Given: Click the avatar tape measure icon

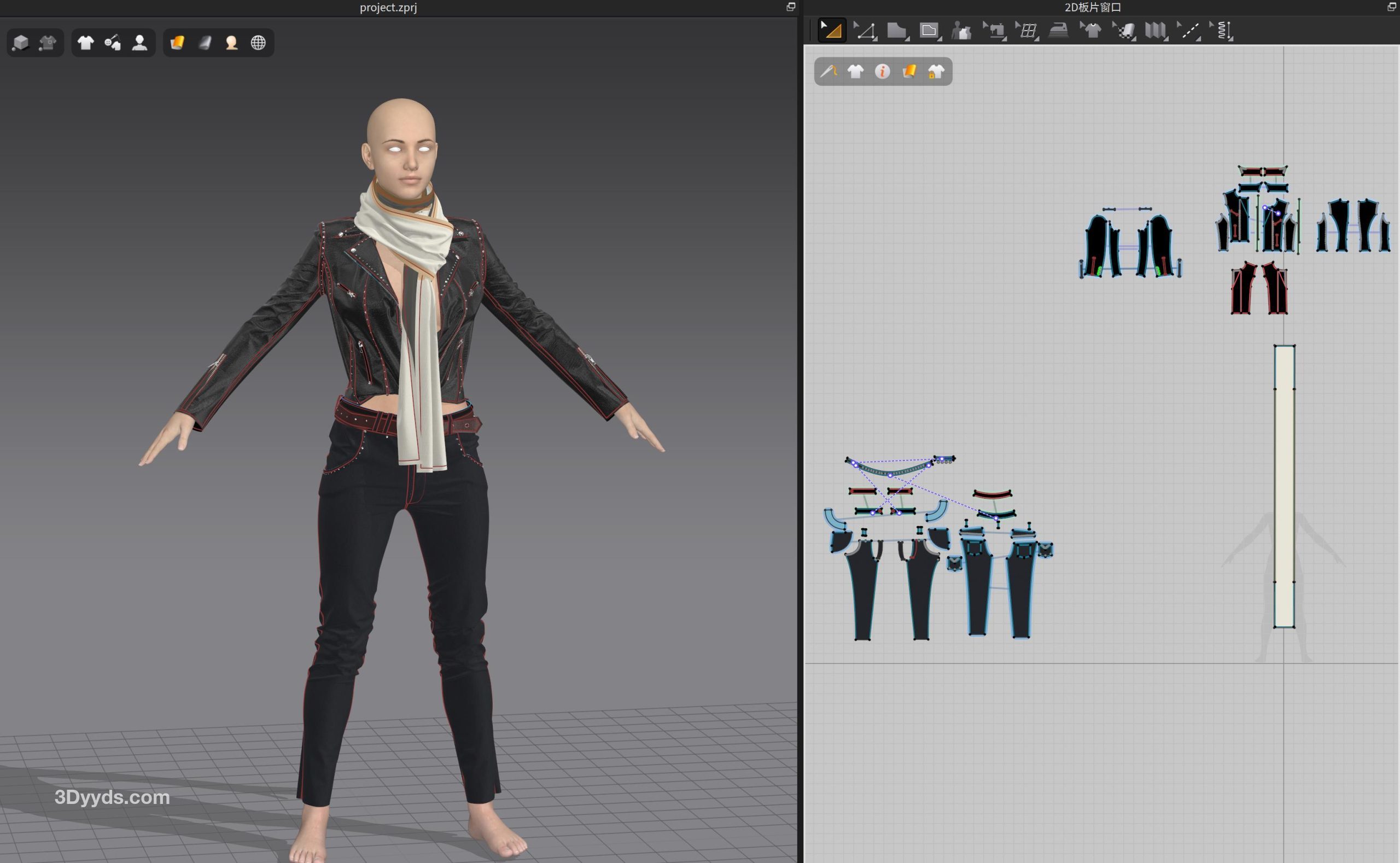Looking at the screenshot, I should pos(961,30).
